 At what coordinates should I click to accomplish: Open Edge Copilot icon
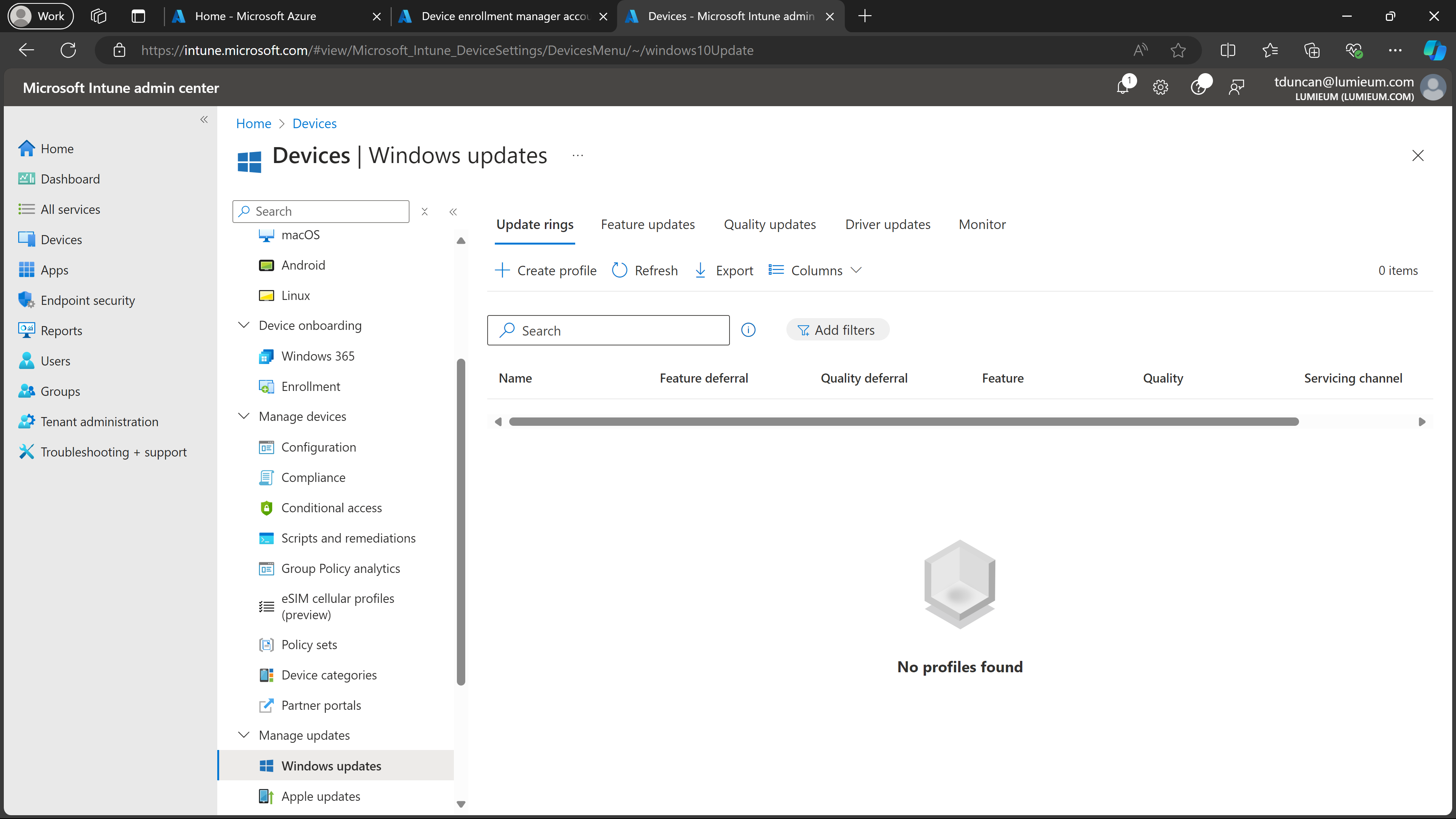1434,50
